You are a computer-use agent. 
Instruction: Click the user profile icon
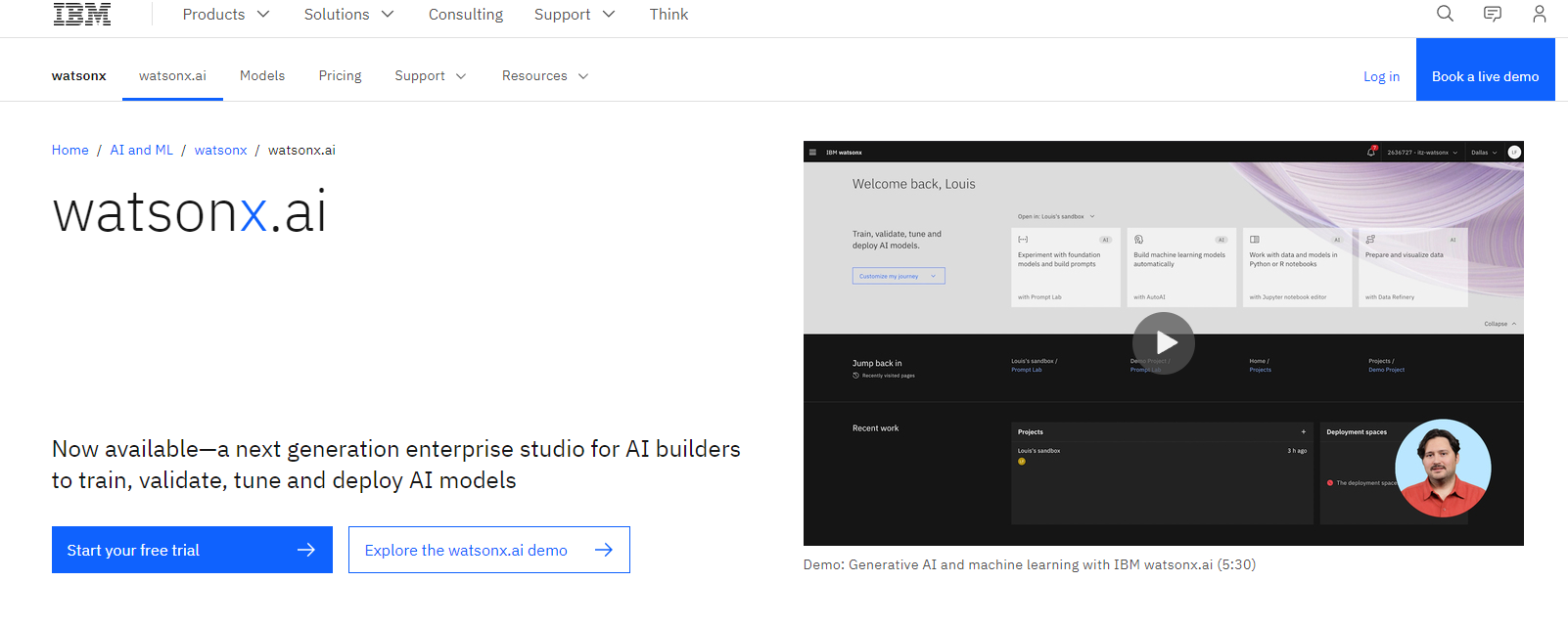pyautogui.click(x=1540, y=14)
